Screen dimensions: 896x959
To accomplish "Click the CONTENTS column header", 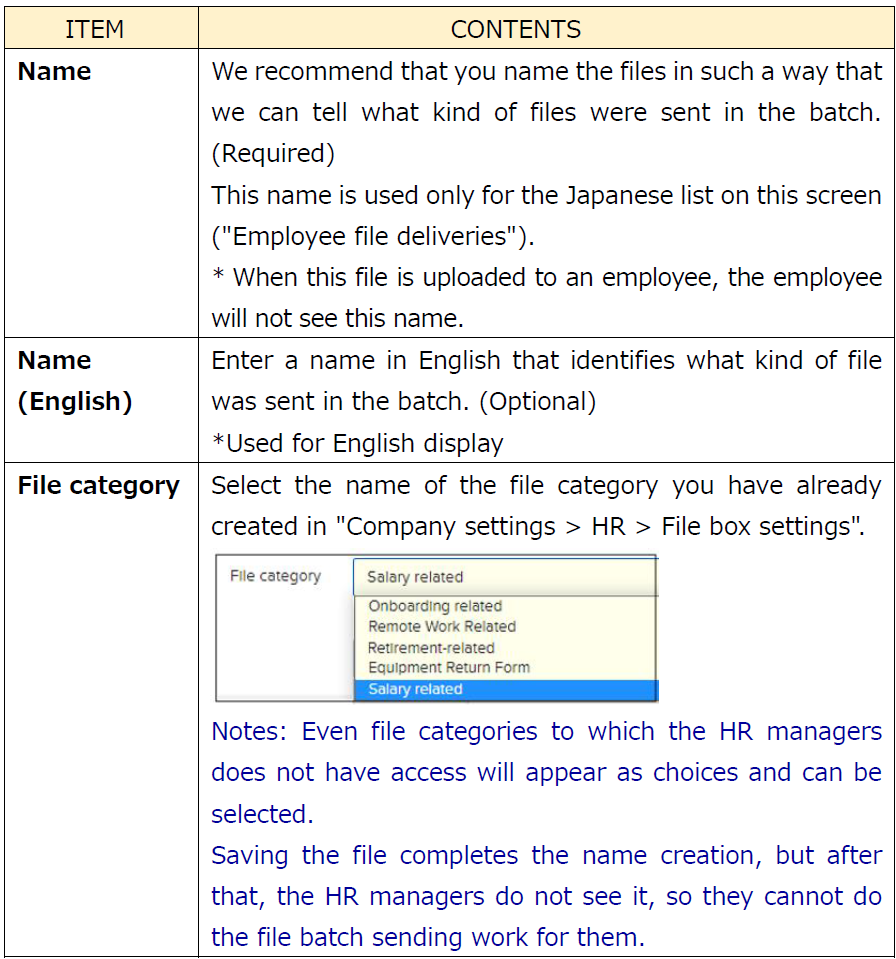I will point(515,30).
